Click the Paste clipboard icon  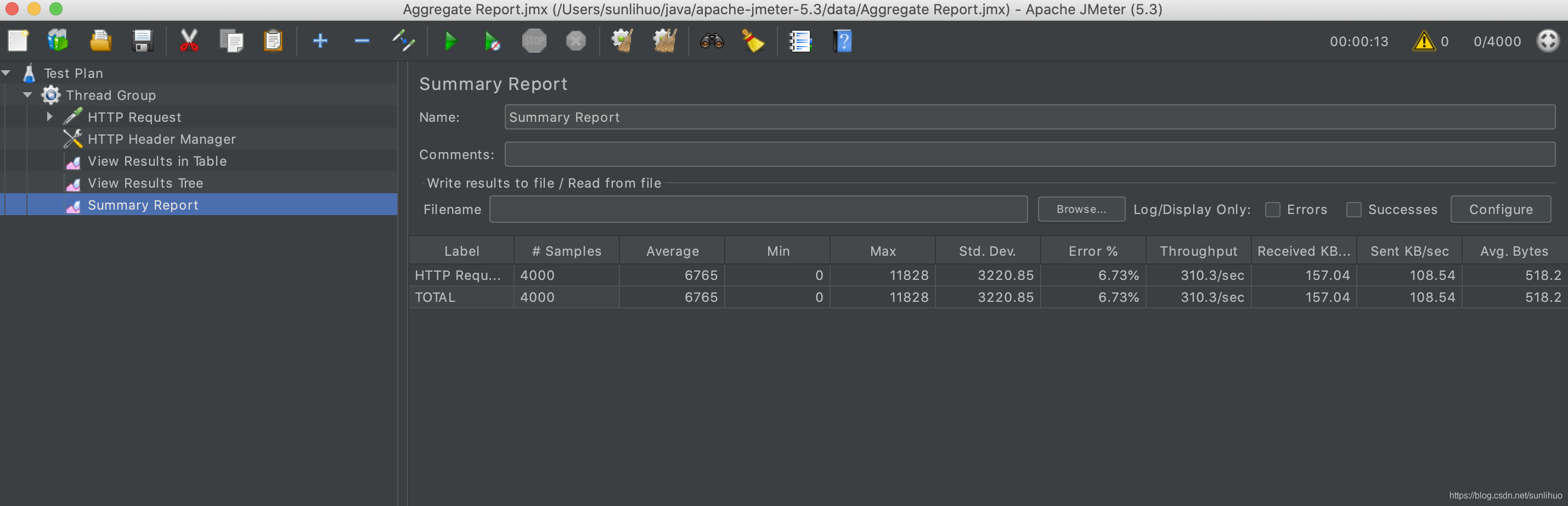point(273,41)
